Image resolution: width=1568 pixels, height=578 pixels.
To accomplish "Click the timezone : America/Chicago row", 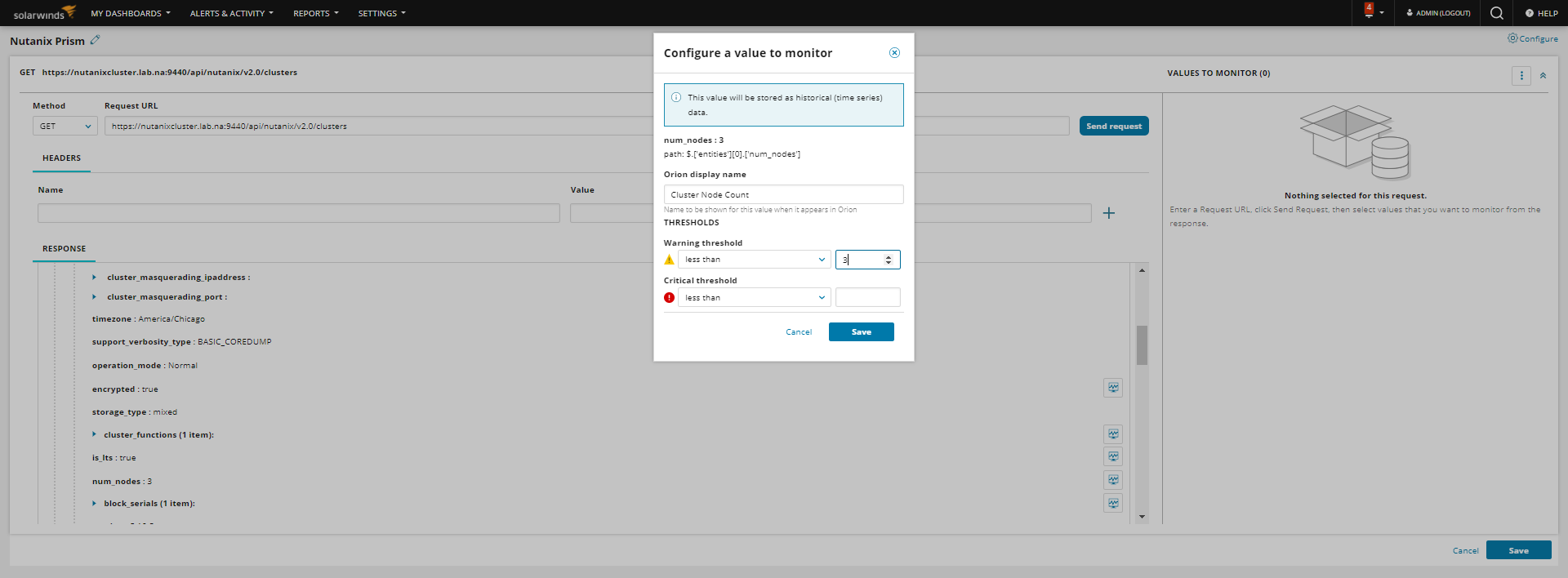I will tap(149, 319).
